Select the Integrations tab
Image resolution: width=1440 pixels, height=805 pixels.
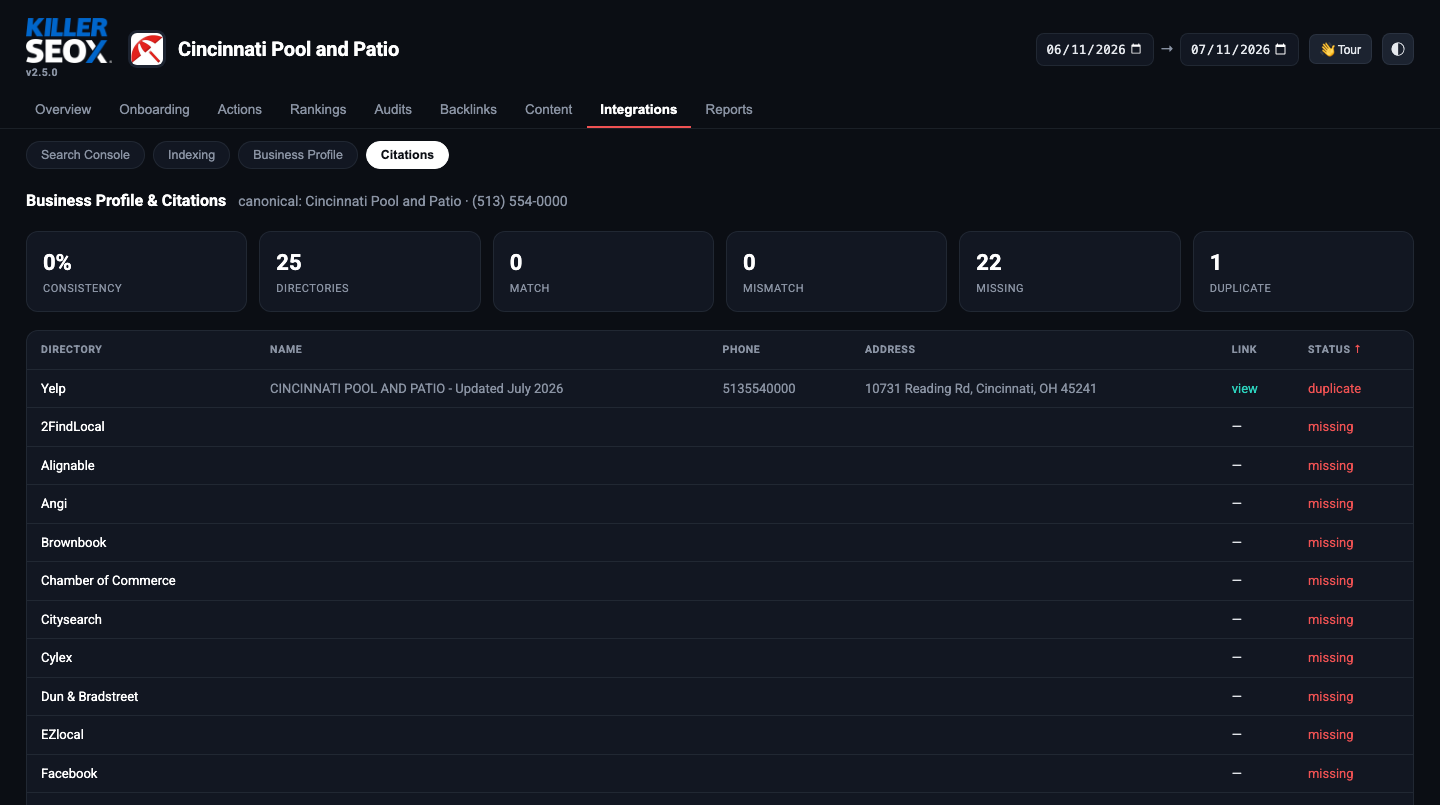pos(639,109)
